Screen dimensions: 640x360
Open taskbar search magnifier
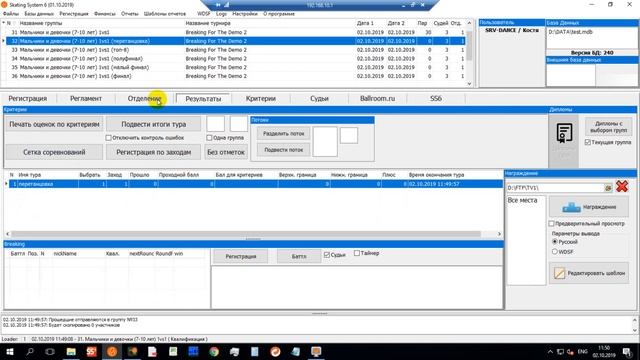(x=30, y=351)
